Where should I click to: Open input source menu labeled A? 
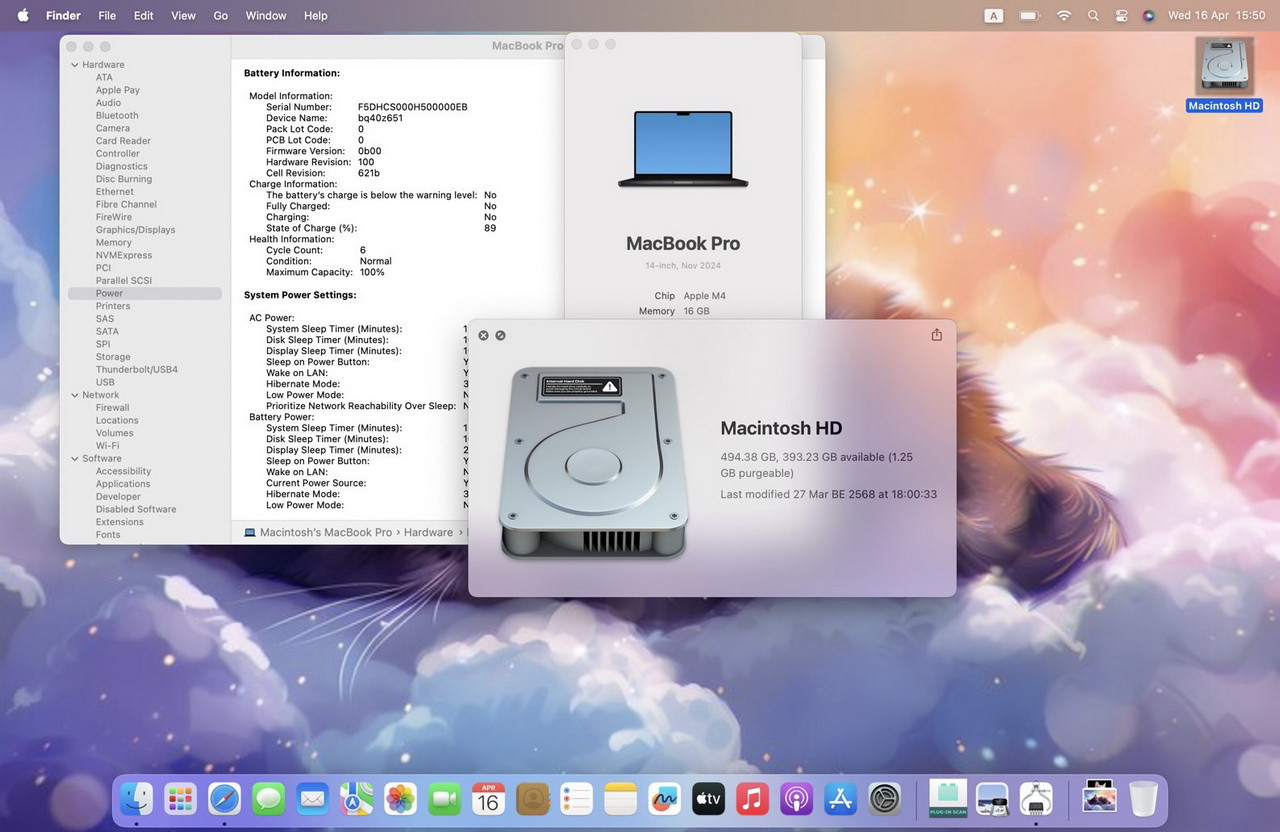point(994,16)
